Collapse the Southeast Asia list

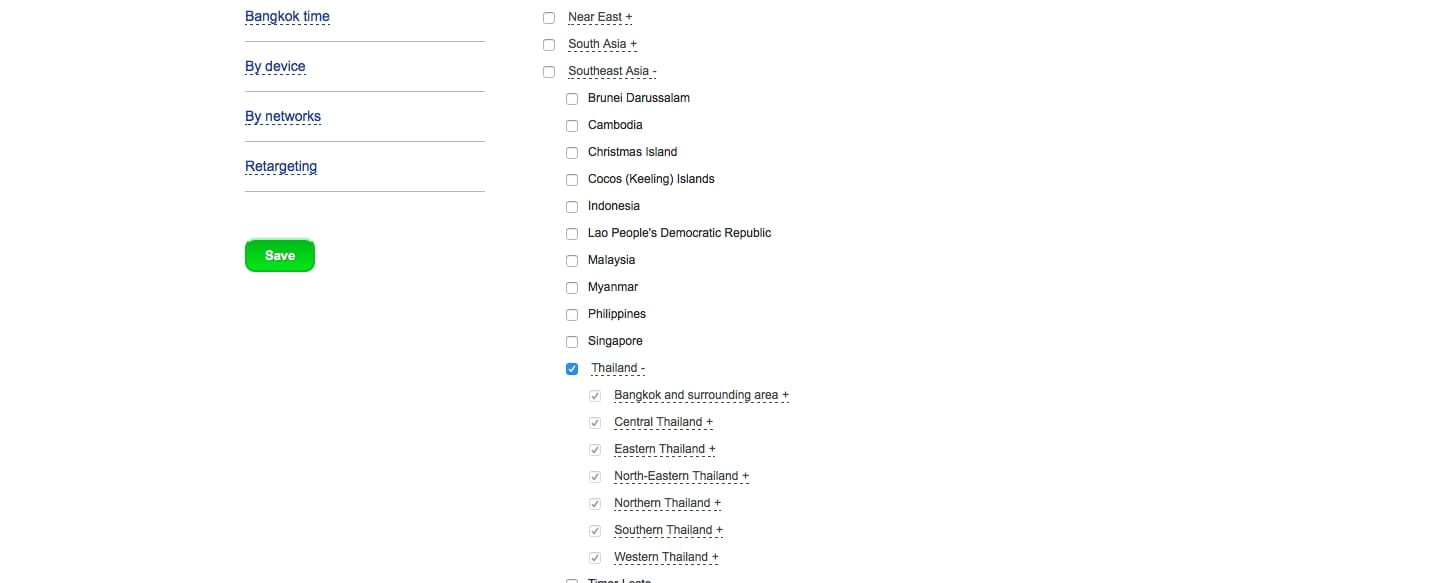pos(612,71)
